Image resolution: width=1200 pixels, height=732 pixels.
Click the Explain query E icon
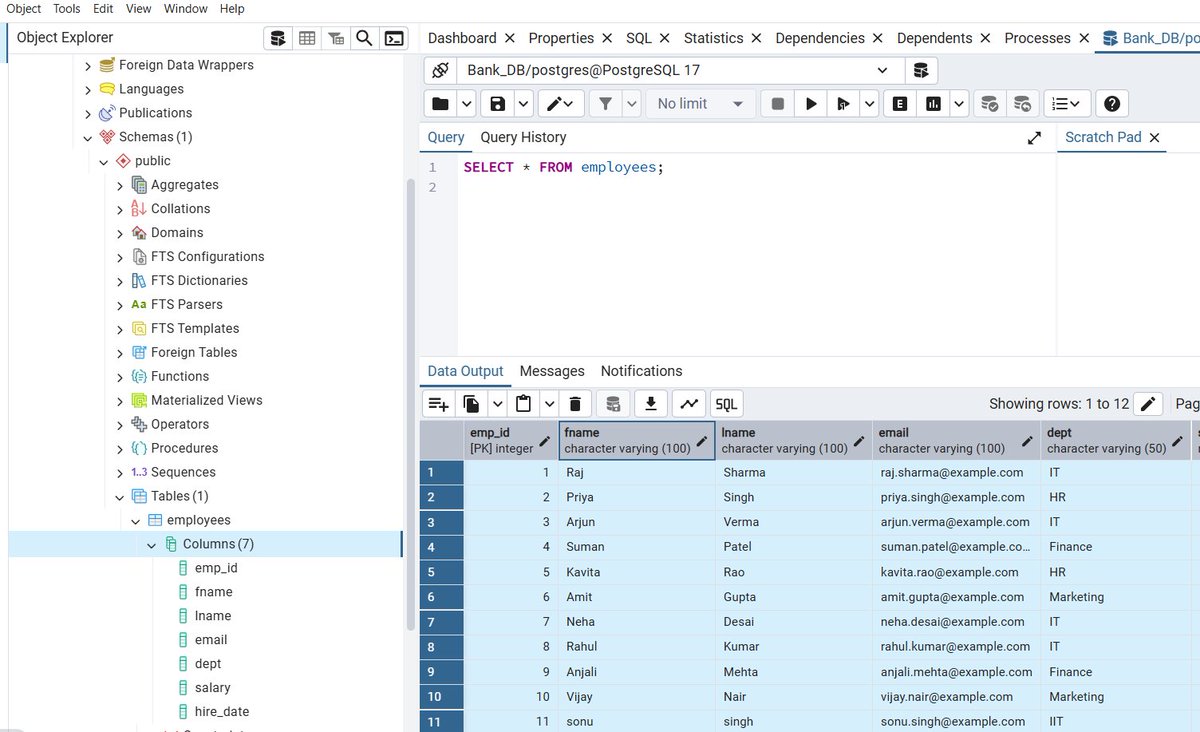900,103
